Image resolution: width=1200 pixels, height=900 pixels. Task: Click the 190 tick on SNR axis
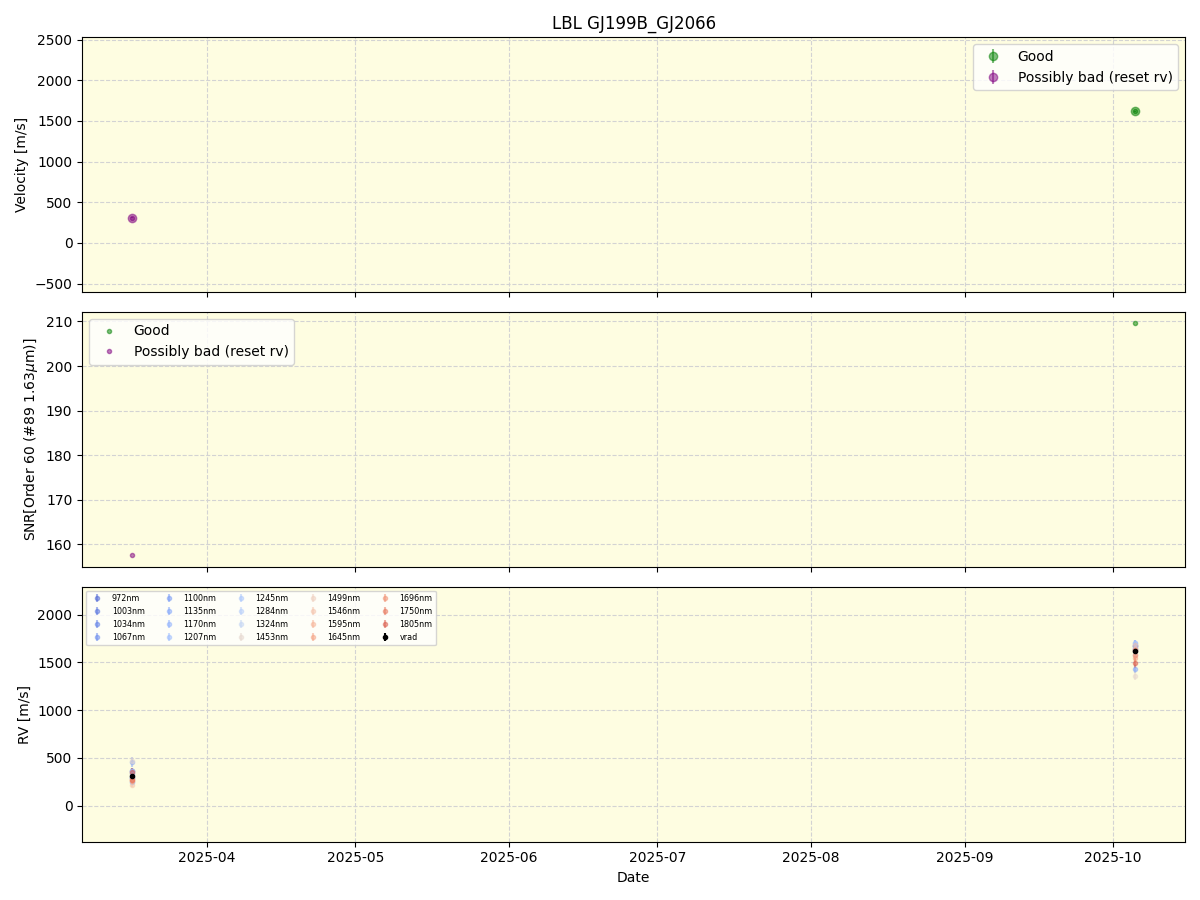click(x=62, y=411)
